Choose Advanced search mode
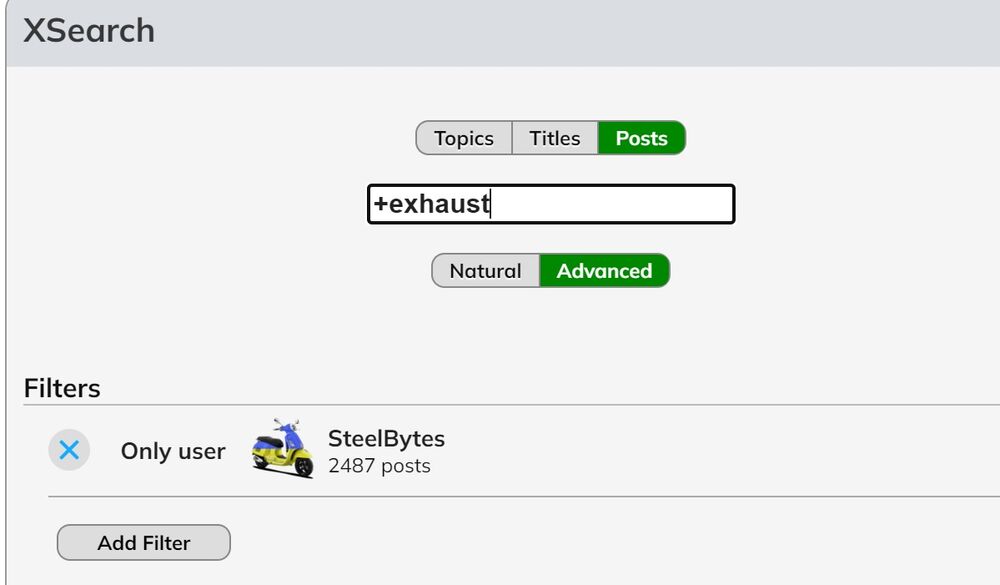 tap(605, 270)
